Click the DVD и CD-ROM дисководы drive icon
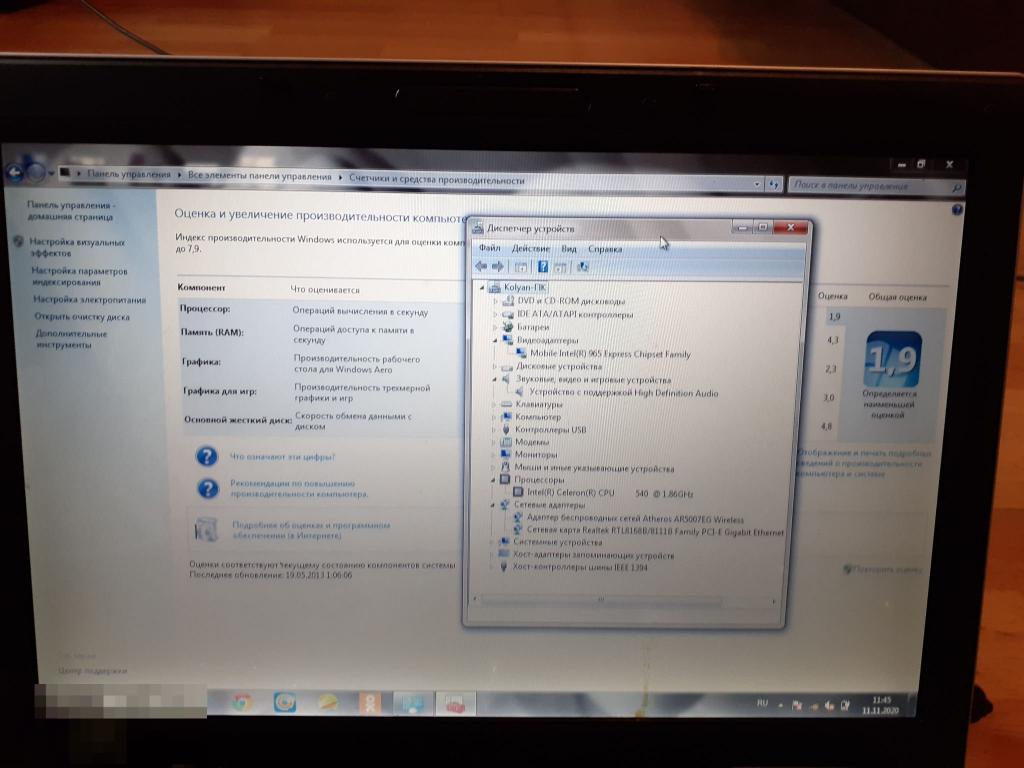This screenshot has width=1024, height=768. click(x=508, y=301)
